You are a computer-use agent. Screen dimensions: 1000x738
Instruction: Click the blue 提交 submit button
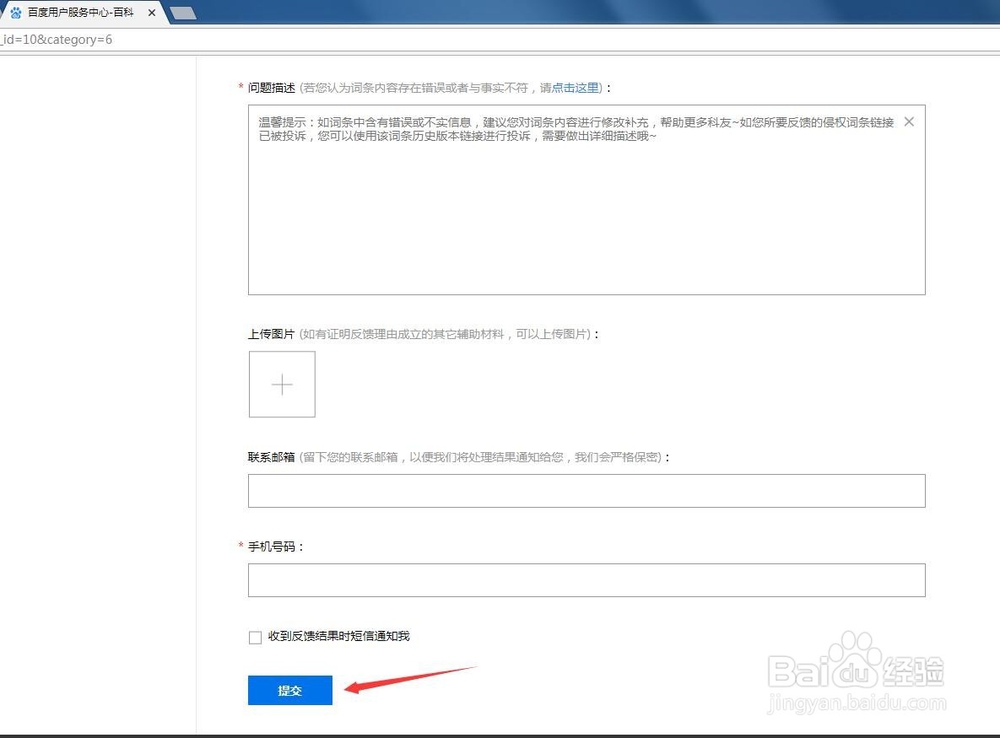point(290,690)
